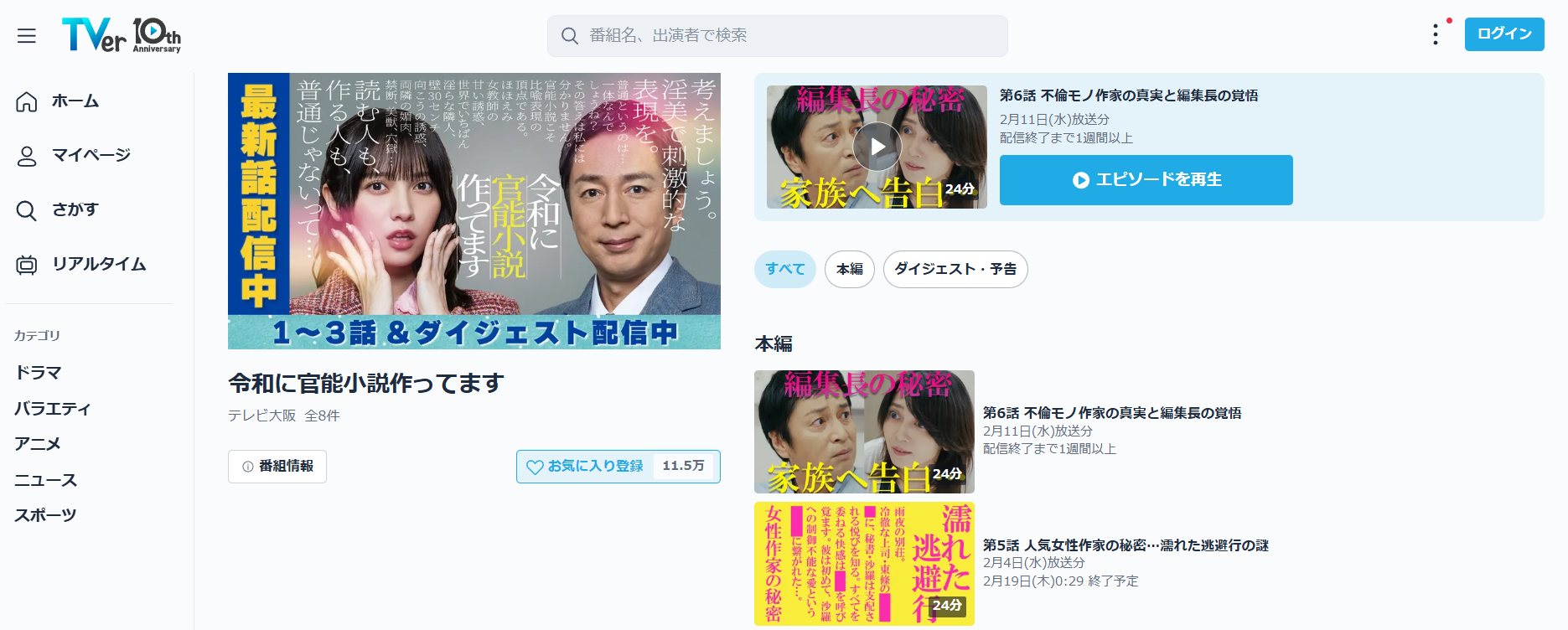This screenshot has width=1568, height=630.
Task: Switch to the 本編 filter chip
Action: pyautogui.click(x=849, y=269)
